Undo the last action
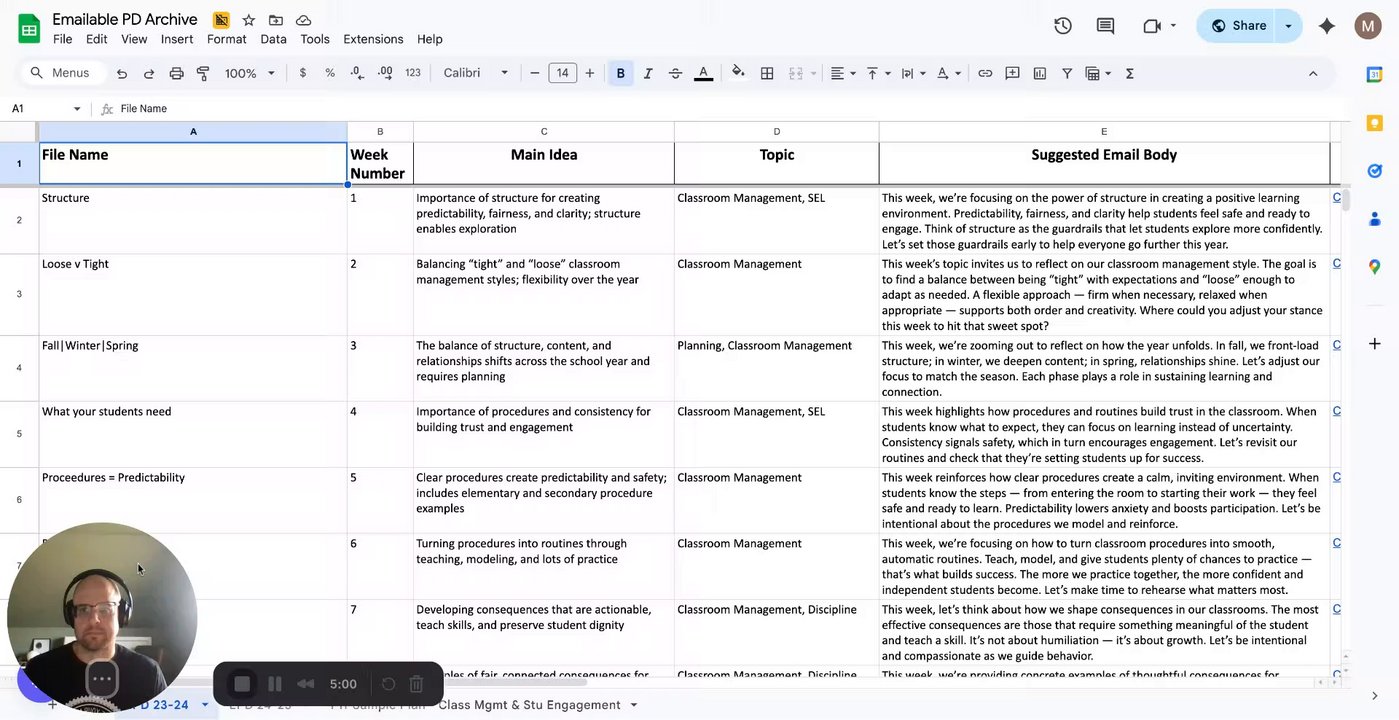Image resolution: width=1399 pixels, height=720 pixels. [x=122, y=73]
